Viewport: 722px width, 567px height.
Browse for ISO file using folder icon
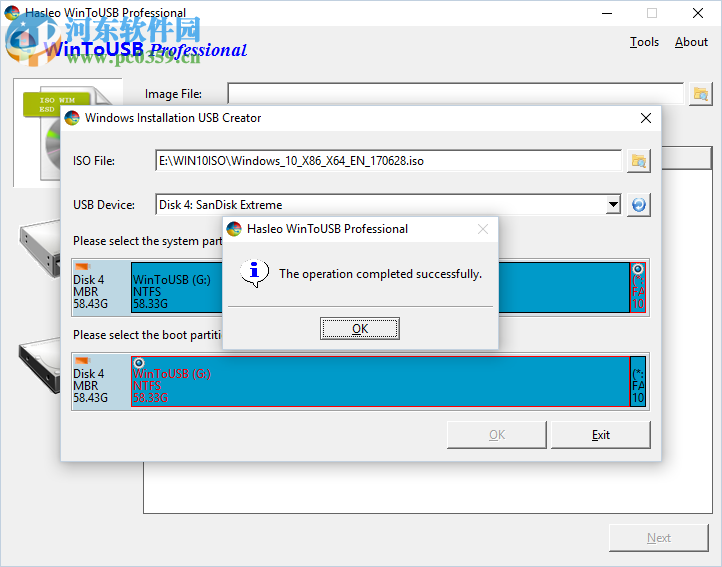pos(639,161)
